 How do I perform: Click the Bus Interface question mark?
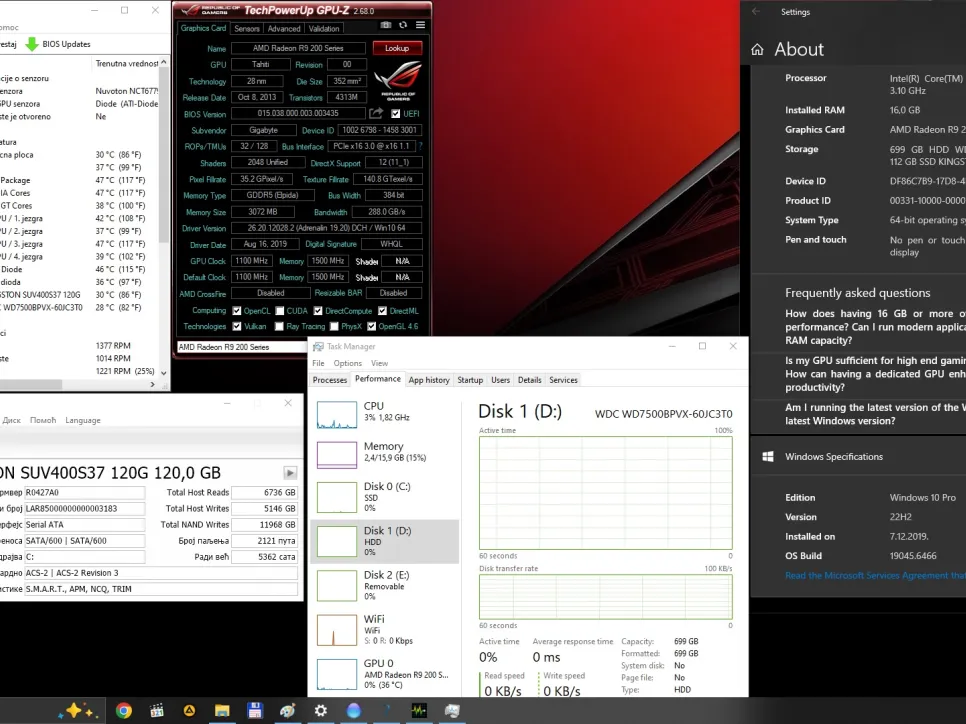coord(420,146)
